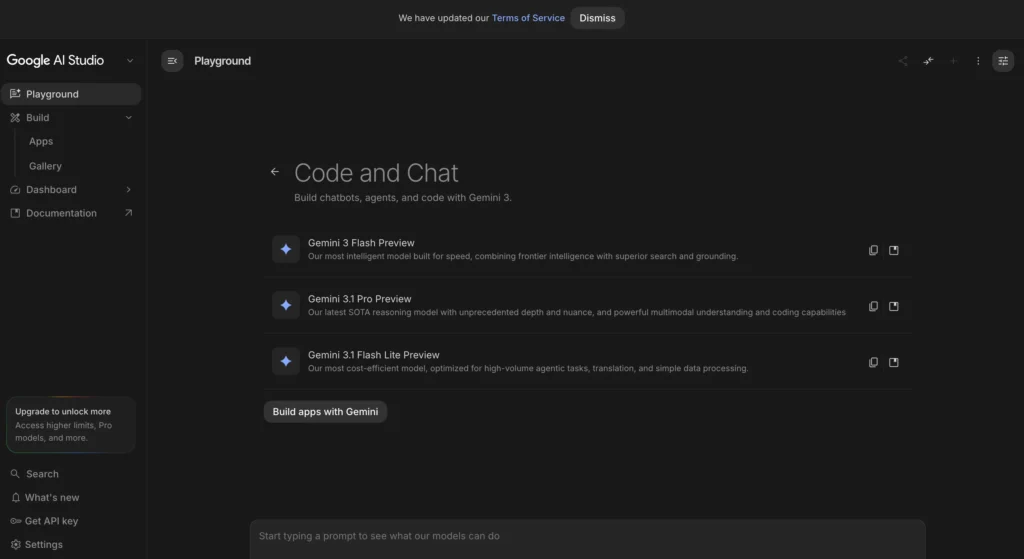Click the Google AI Studio logo text

(56, 61)
